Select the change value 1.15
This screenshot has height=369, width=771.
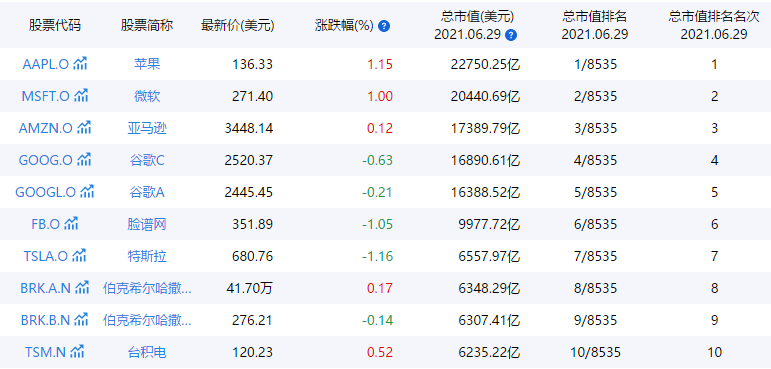click(380, 64)
